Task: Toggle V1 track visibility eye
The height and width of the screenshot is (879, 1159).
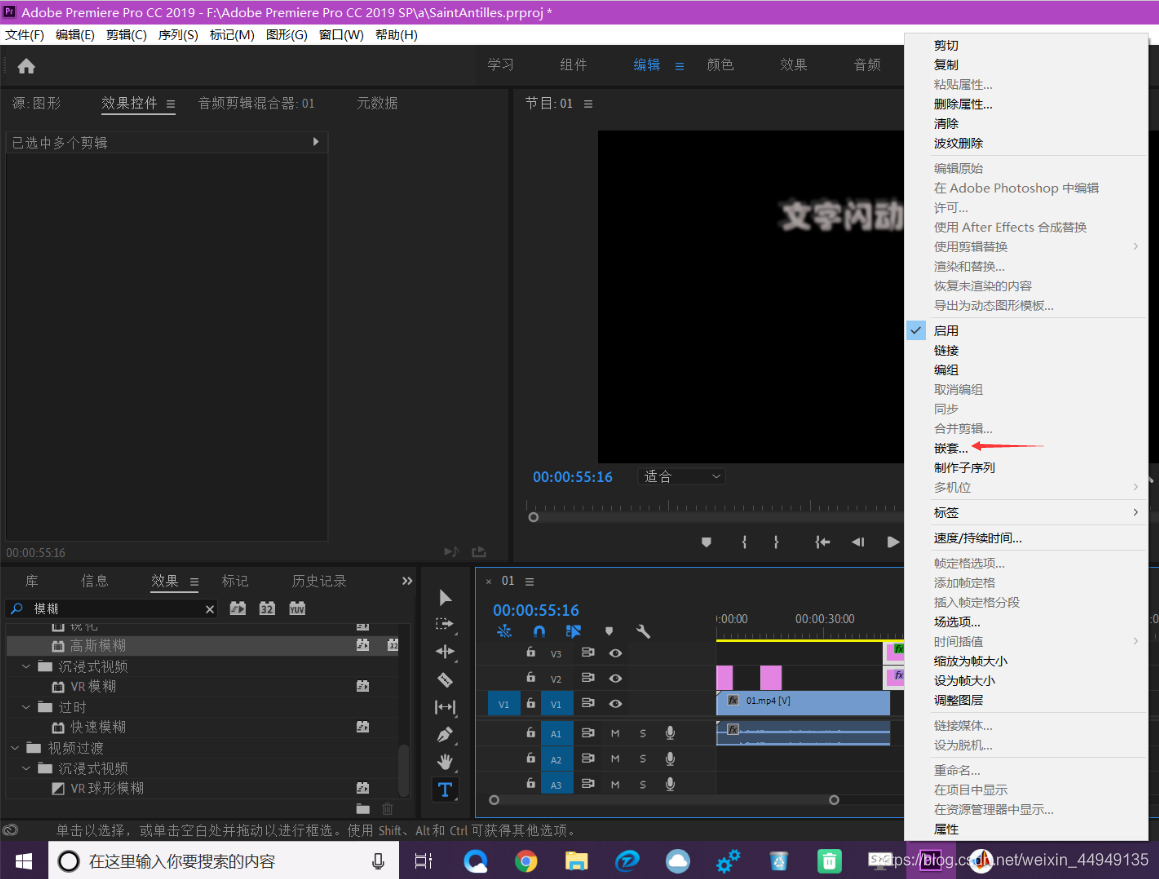Action: pyautogui.click(x=615, y=704)
